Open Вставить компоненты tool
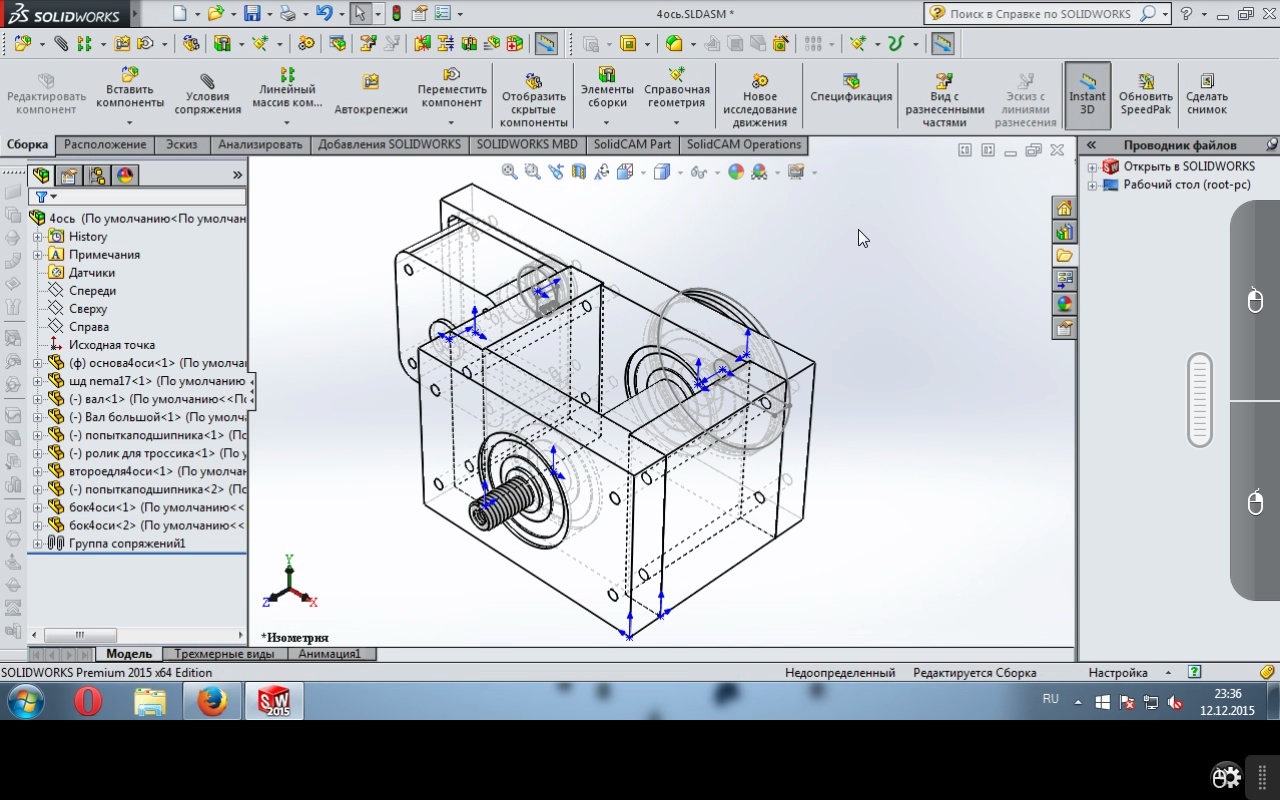This screenshot has width=1280, height=800. [x=130, y=90]
